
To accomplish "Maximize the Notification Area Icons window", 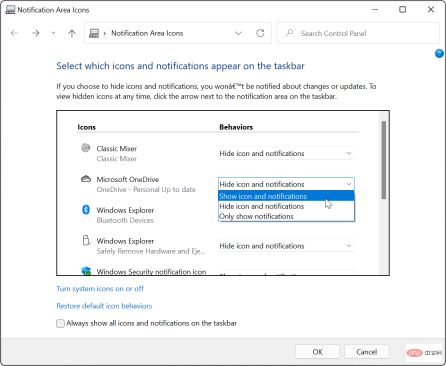I will point(403,10).
